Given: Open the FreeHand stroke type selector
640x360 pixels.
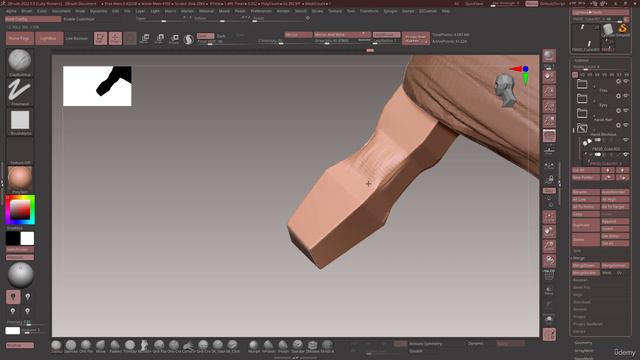Looking at the screenshot, I should coord(20,91).
